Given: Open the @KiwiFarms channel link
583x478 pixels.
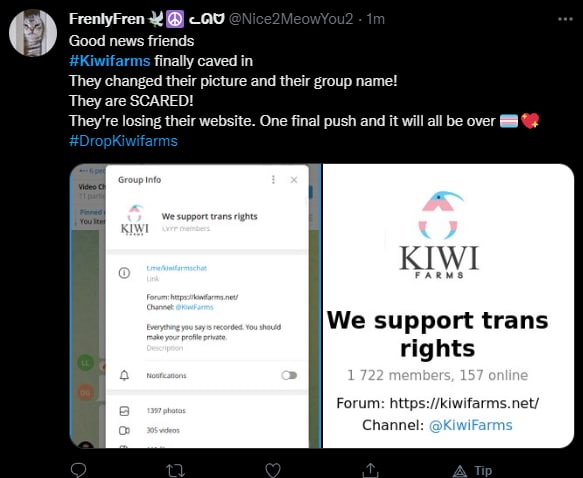Looking at the screenshot, I should tap(470, 425).
